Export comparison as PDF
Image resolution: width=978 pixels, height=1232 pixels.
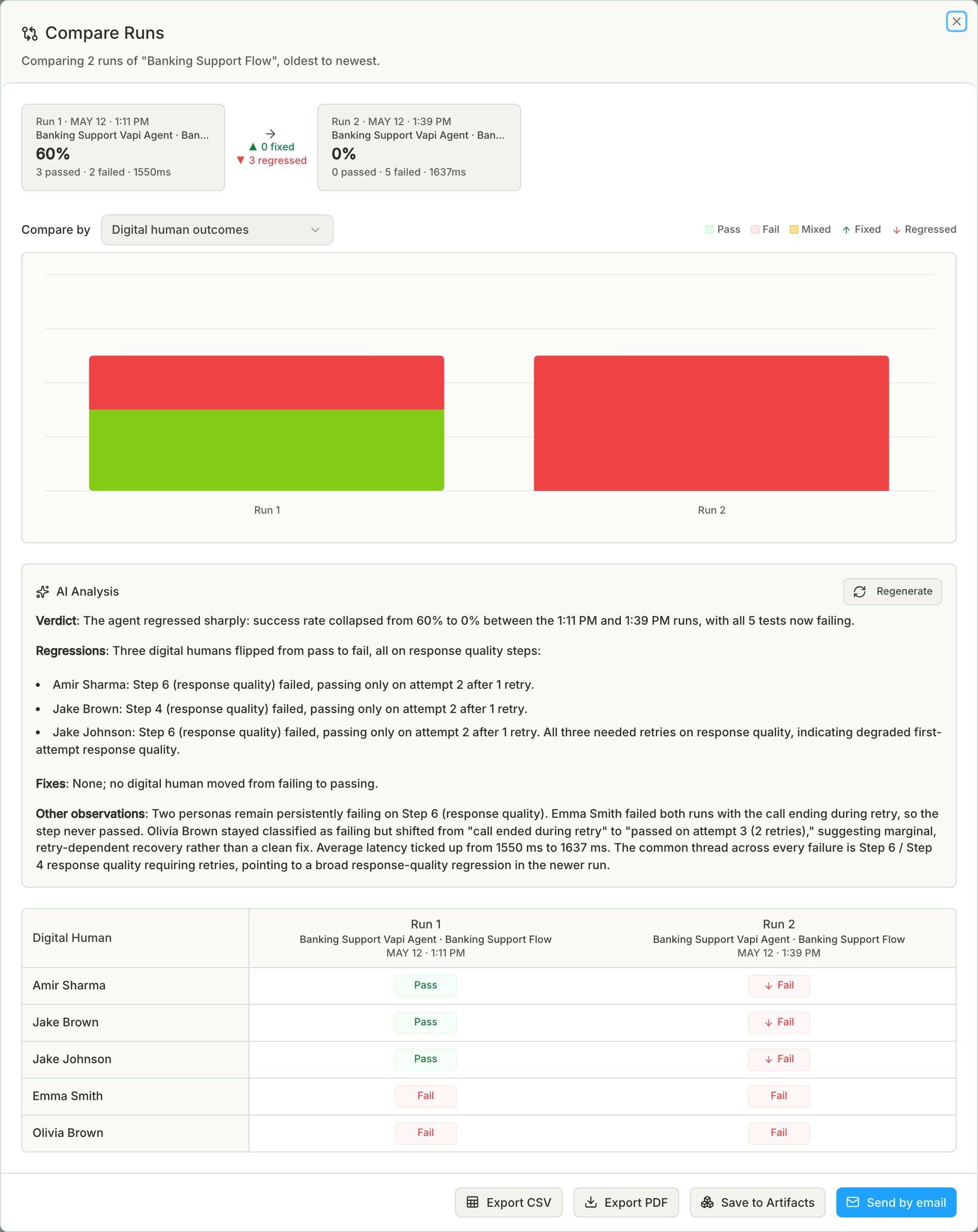click(x=625, y=1202)
